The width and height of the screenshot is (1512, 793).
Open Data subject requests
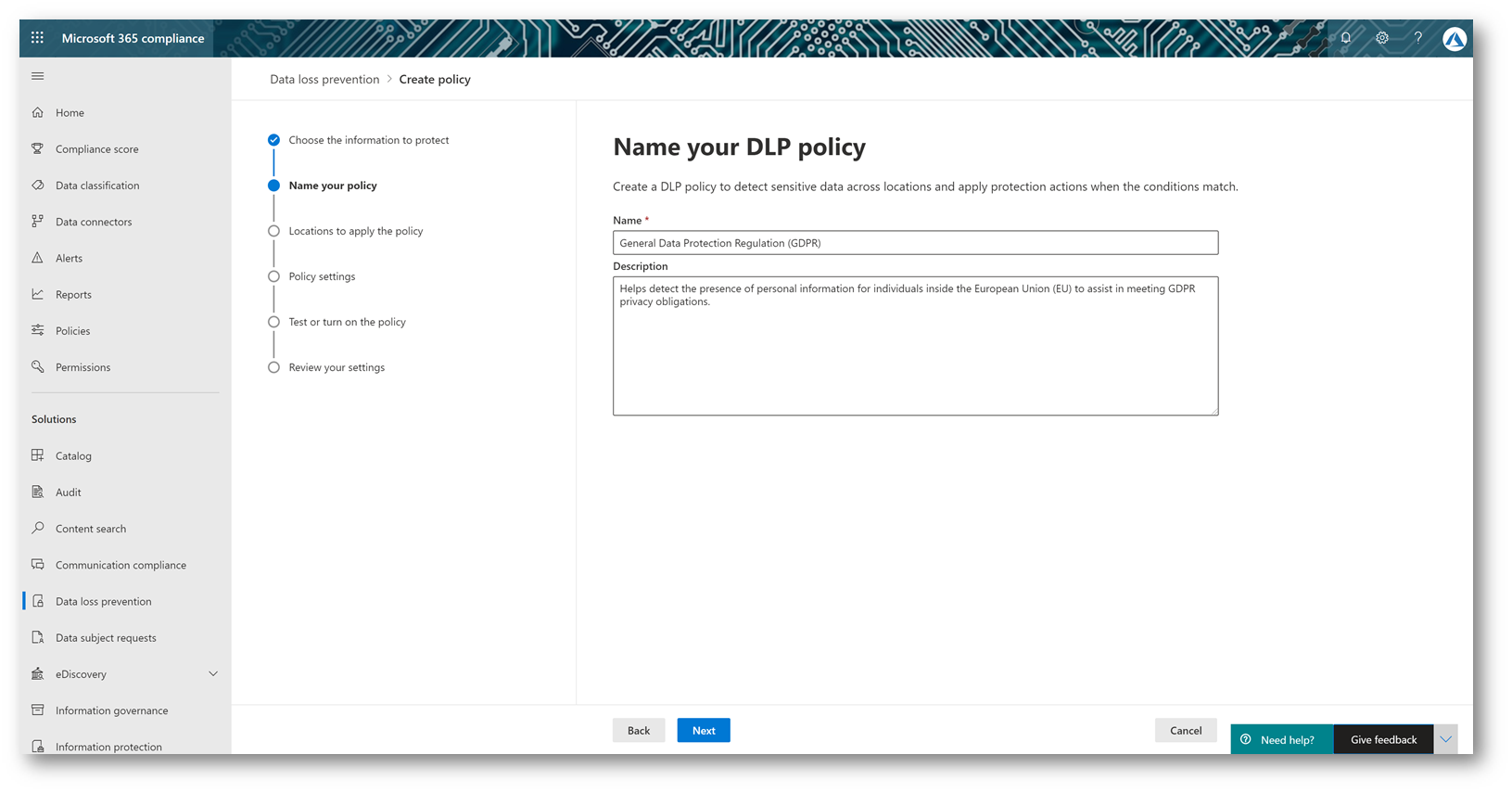pyautogui.click(x=106, y=637)
